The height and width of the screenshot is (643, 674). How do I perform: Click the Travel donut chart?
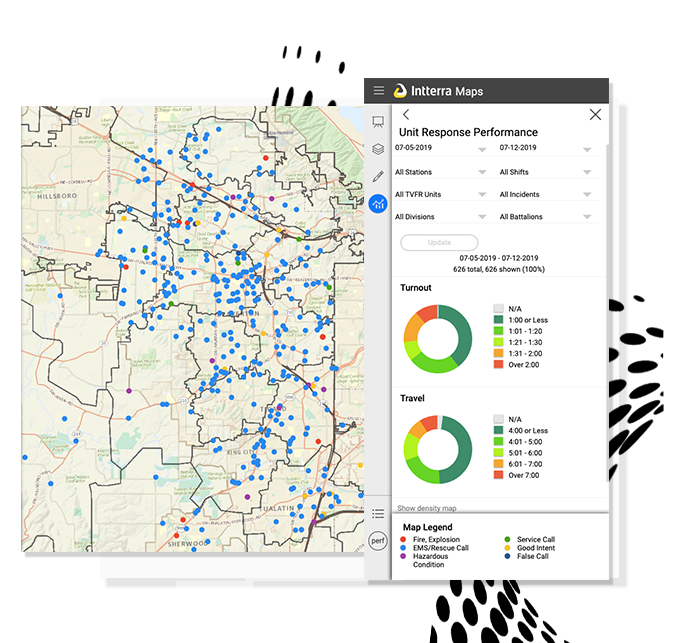pyautogui.click(x=438, y=449)
